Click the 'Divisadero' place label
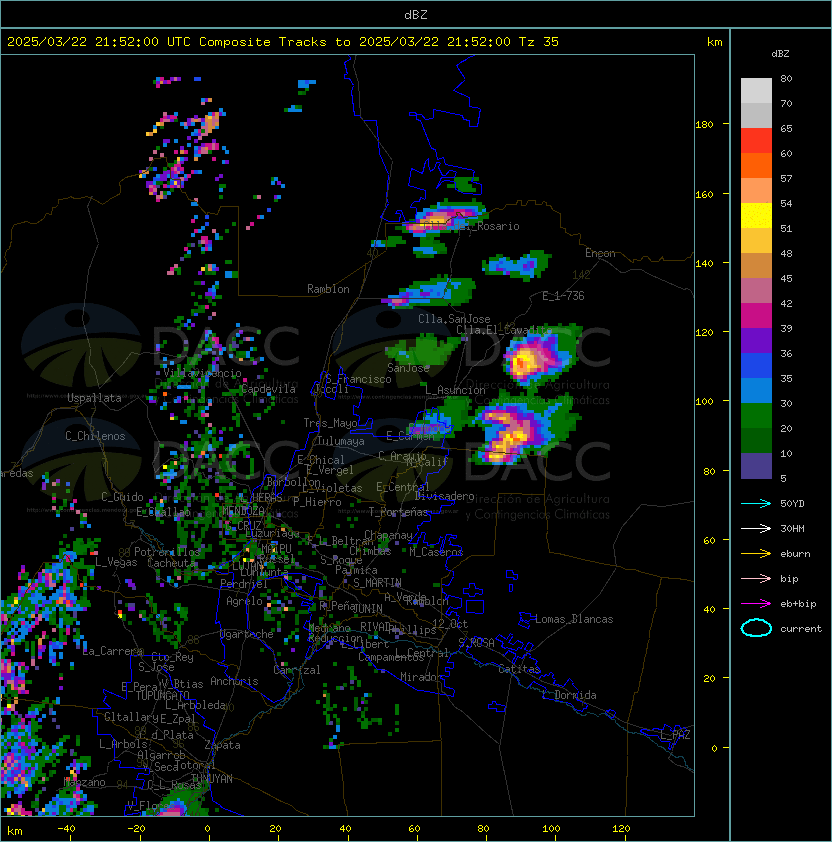This screenshot has height=842, width=832. tap(444, 496)
